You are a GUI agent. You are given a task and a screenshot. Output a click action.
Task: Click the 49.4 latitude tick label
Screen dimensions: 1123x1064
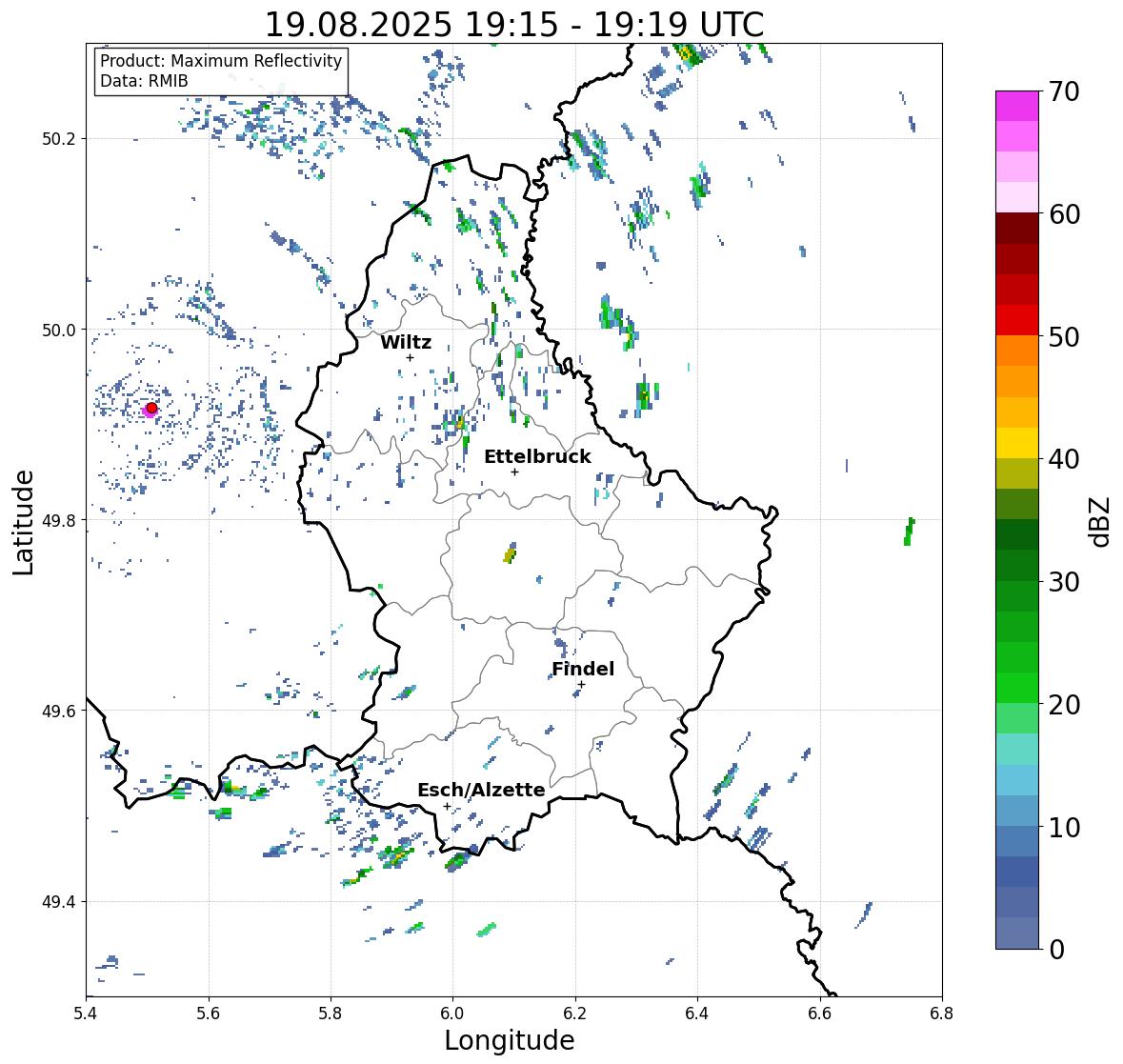point(59,902)
